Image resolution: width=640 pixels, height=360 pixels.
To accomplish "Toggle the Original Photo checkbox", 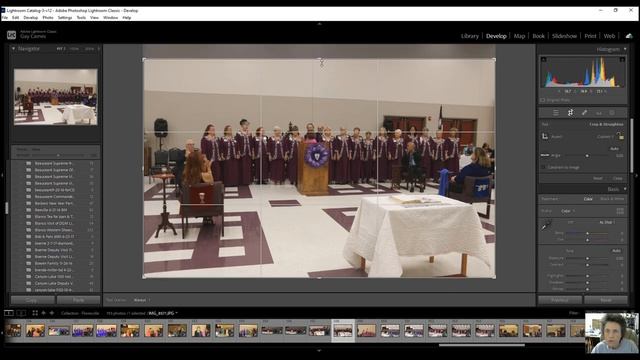I will point(543,100).
